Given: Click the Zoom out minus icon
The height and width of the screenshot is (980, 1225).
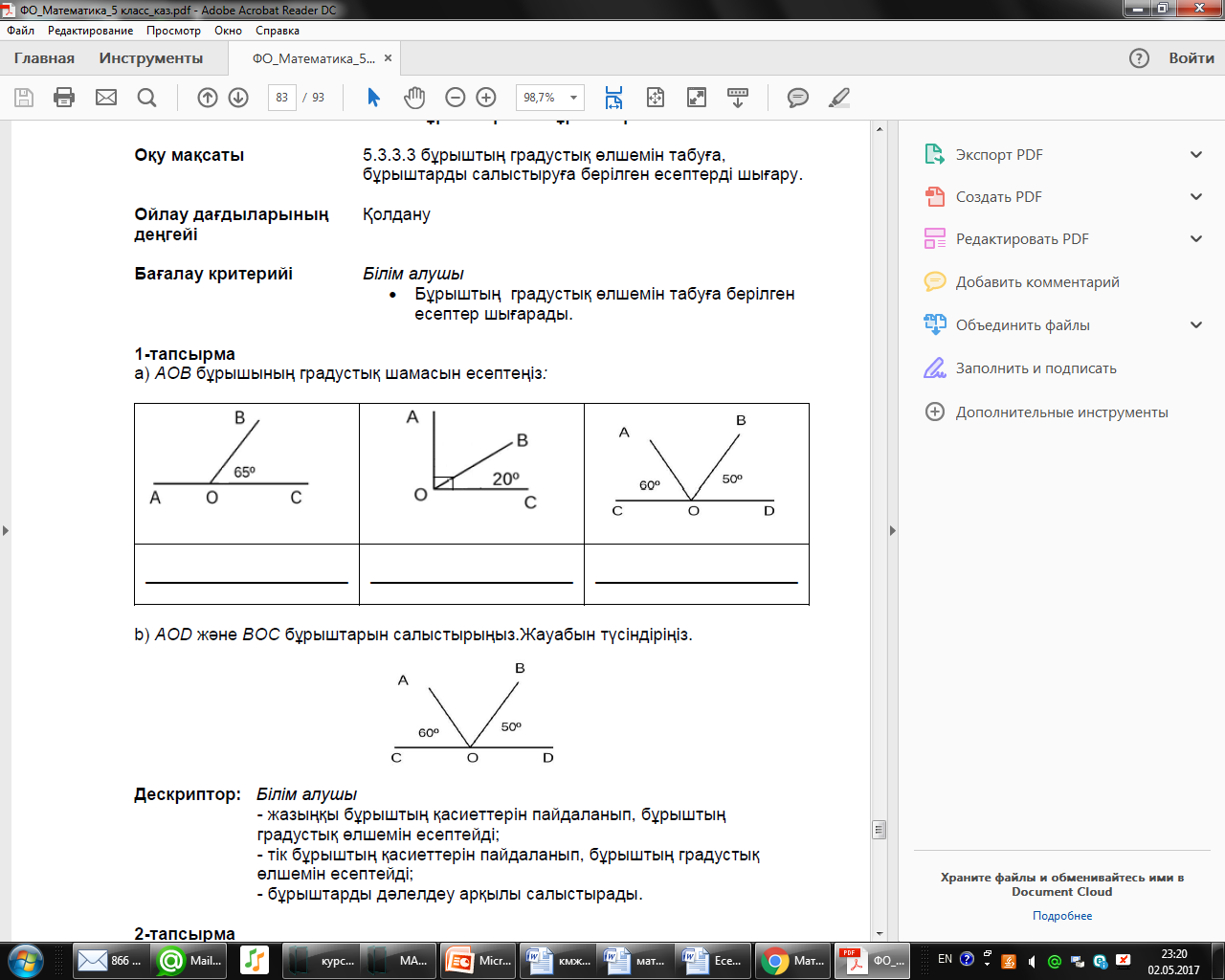Looking at the screenshot, I should (x=456, y=98).
